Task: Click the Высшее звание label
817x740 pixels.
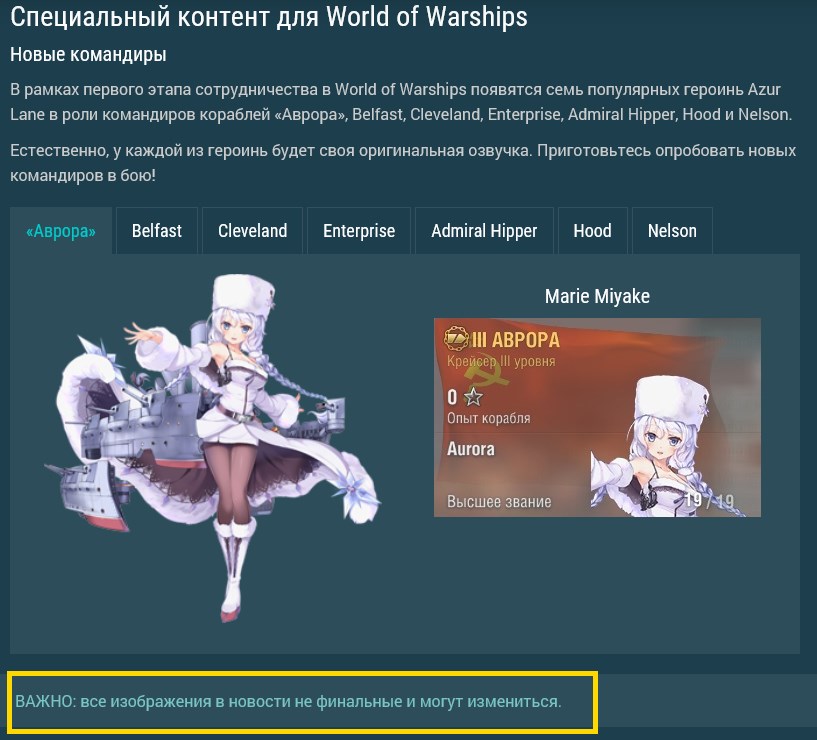Action: [x=499, y=502]
